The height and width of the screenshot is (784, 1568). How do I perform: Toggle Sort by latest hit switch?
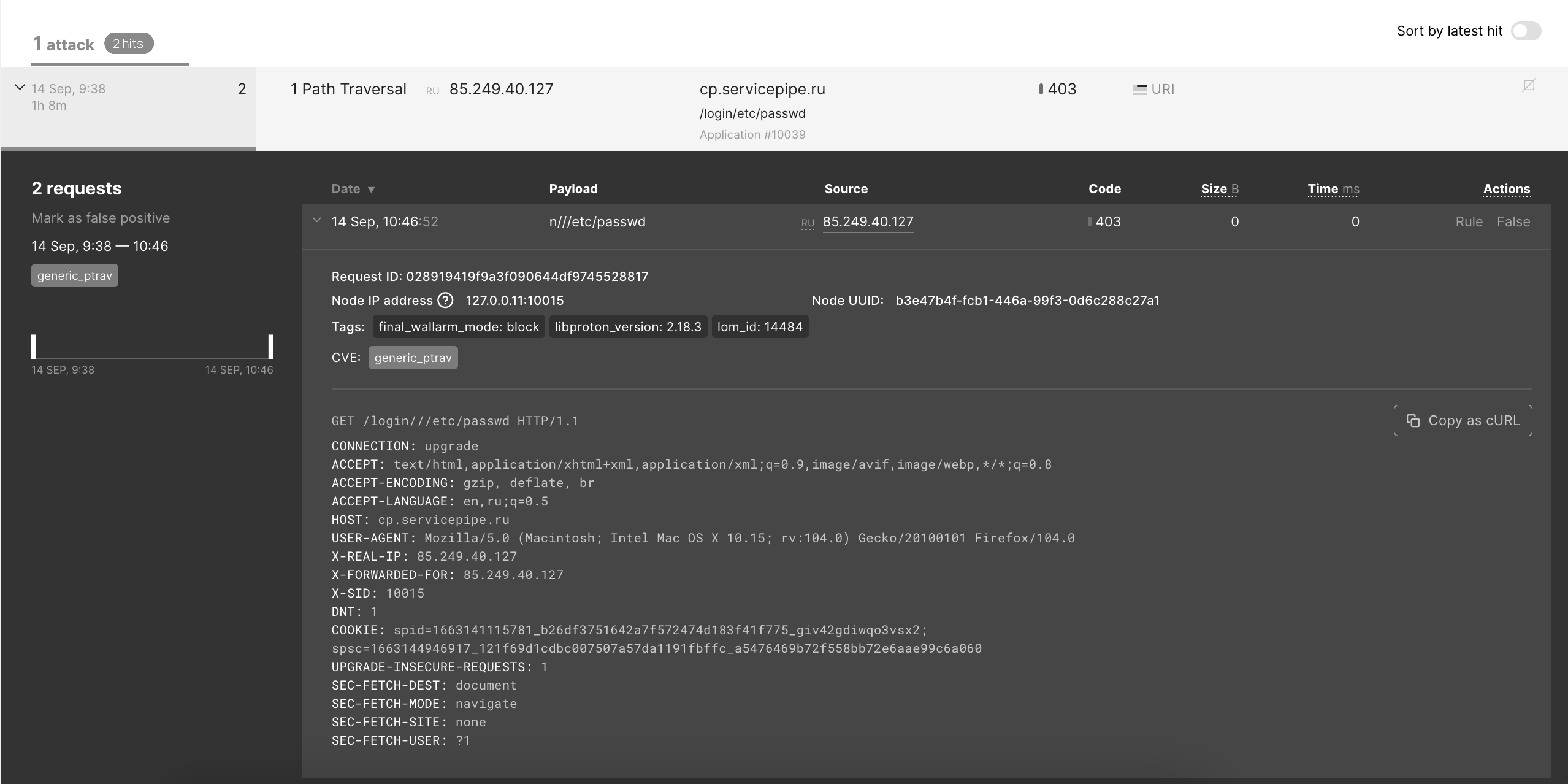(x=1525, y=31)
